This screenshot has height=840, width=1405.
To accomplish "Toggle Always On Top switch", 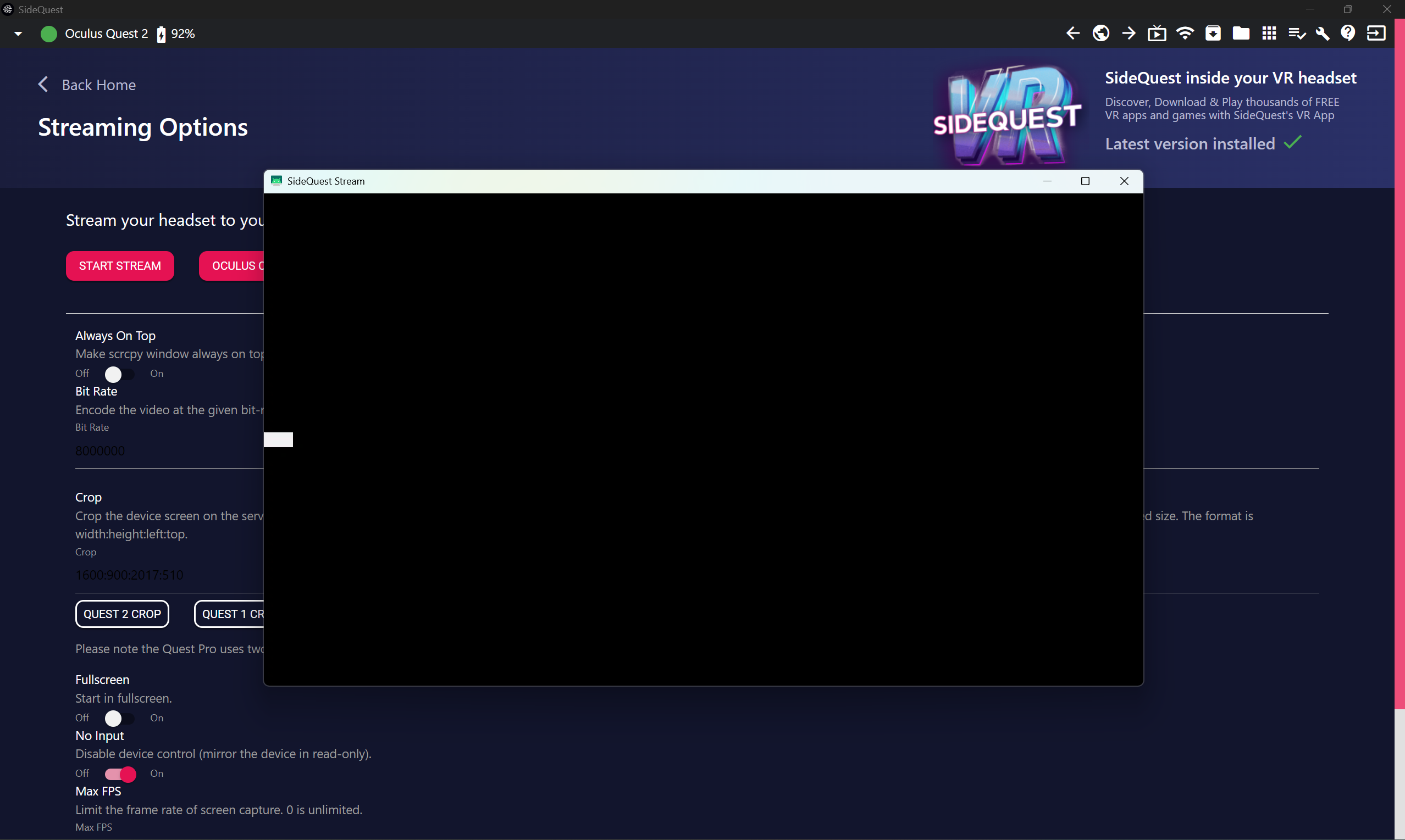I will [119, 374].
